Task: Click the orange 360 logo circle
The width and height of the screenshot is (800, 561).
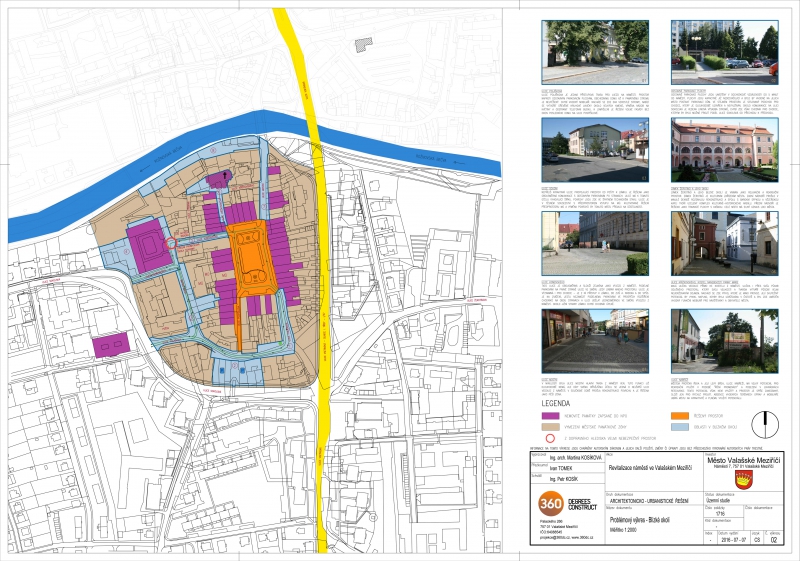Action: tap(551, 504)
